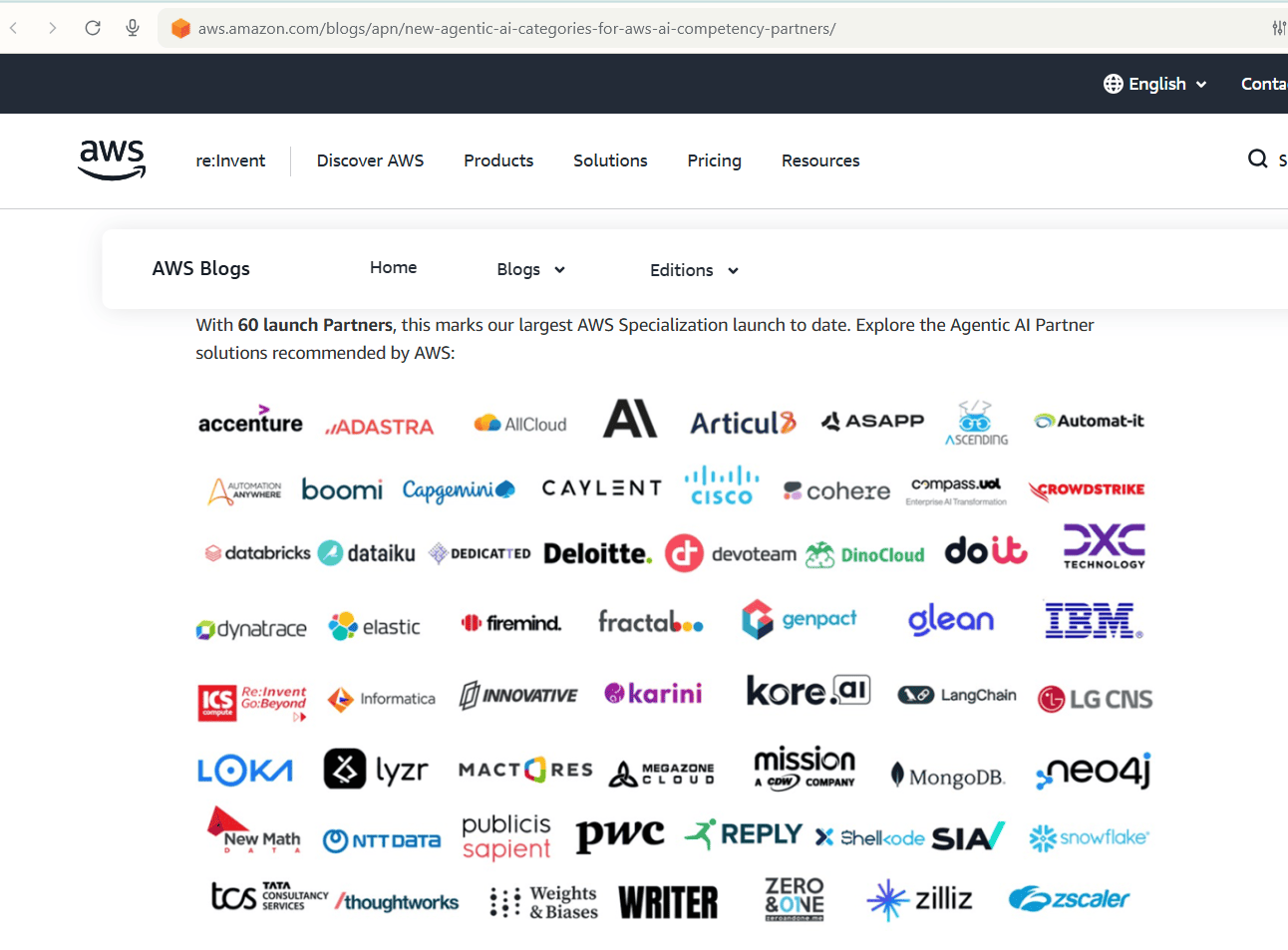This screenshot has width=1288, height=950.
Task: Click the globe language icon
Action: [1114, 84]
